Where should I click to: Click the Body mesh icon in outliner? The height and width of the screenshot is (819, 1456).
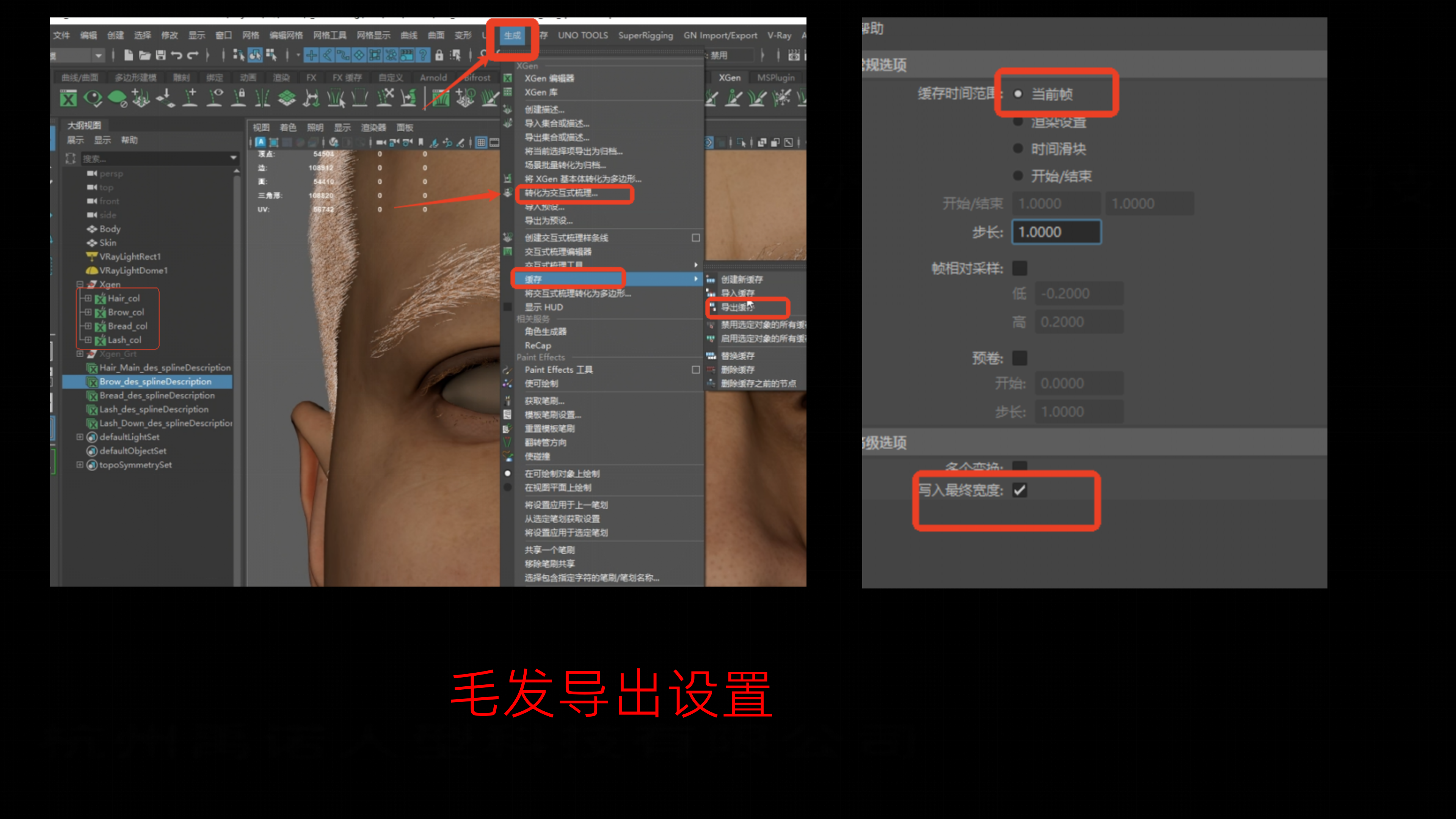click(x=91, y=229)
